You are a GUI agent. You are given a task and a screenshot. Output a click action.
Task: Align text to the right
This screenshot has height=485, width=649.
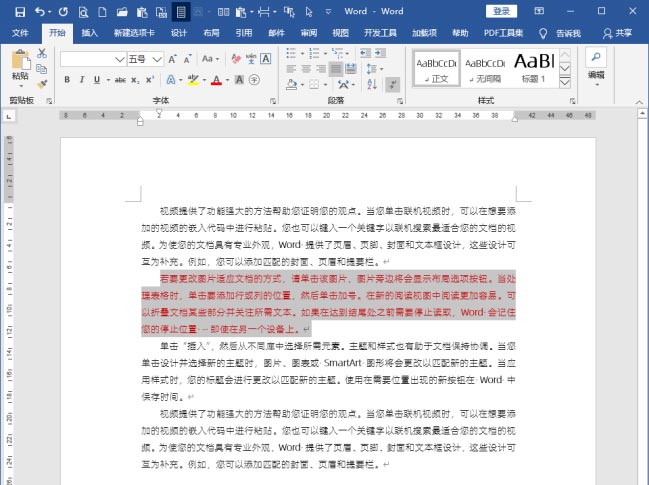tap(321, 69)
